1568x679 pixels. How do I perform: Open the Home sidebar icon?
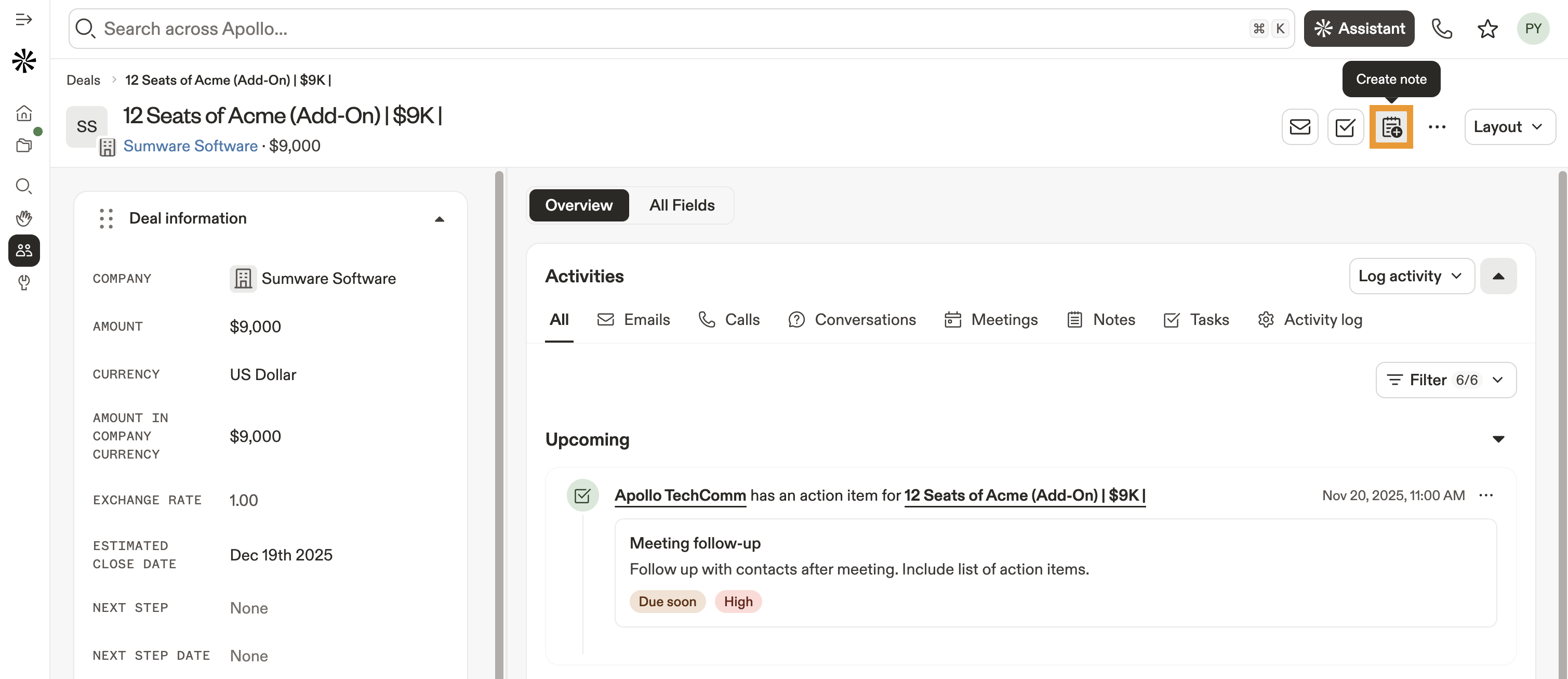[x=24, y=113]
